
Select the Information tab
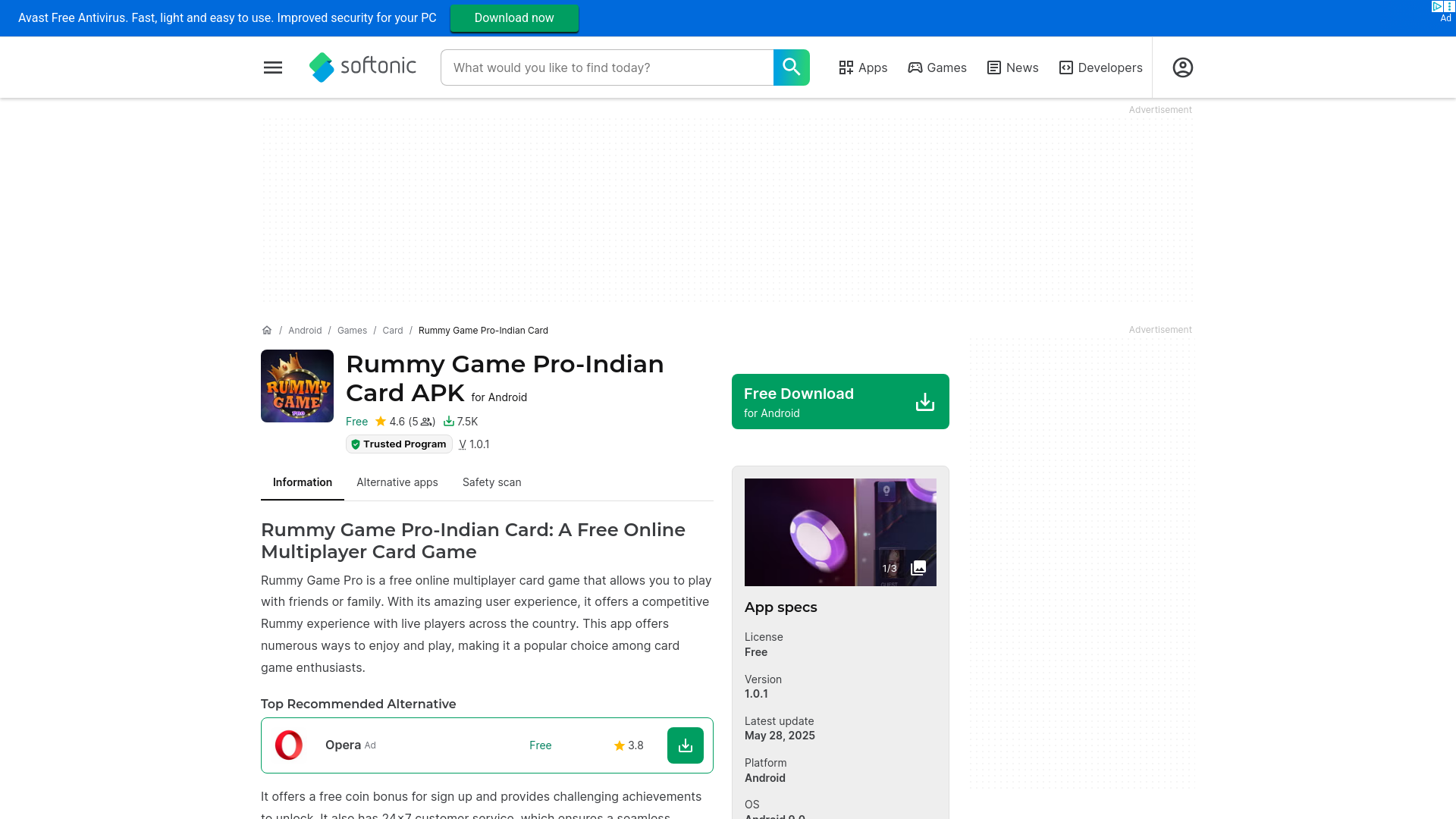click(x=303, y=482)
